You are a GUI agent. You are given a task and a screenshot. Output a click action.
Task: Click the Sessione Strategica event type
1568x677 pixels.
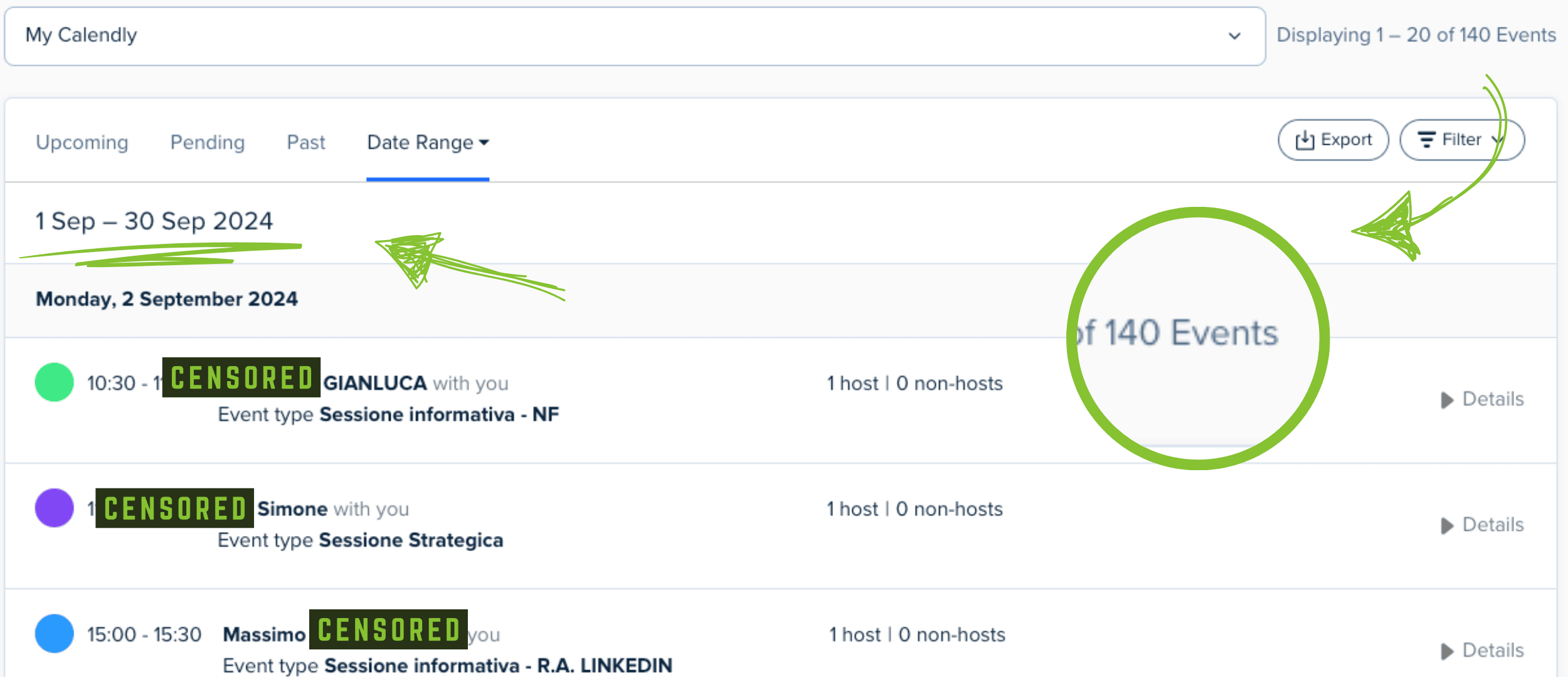(x=411, y=540)
